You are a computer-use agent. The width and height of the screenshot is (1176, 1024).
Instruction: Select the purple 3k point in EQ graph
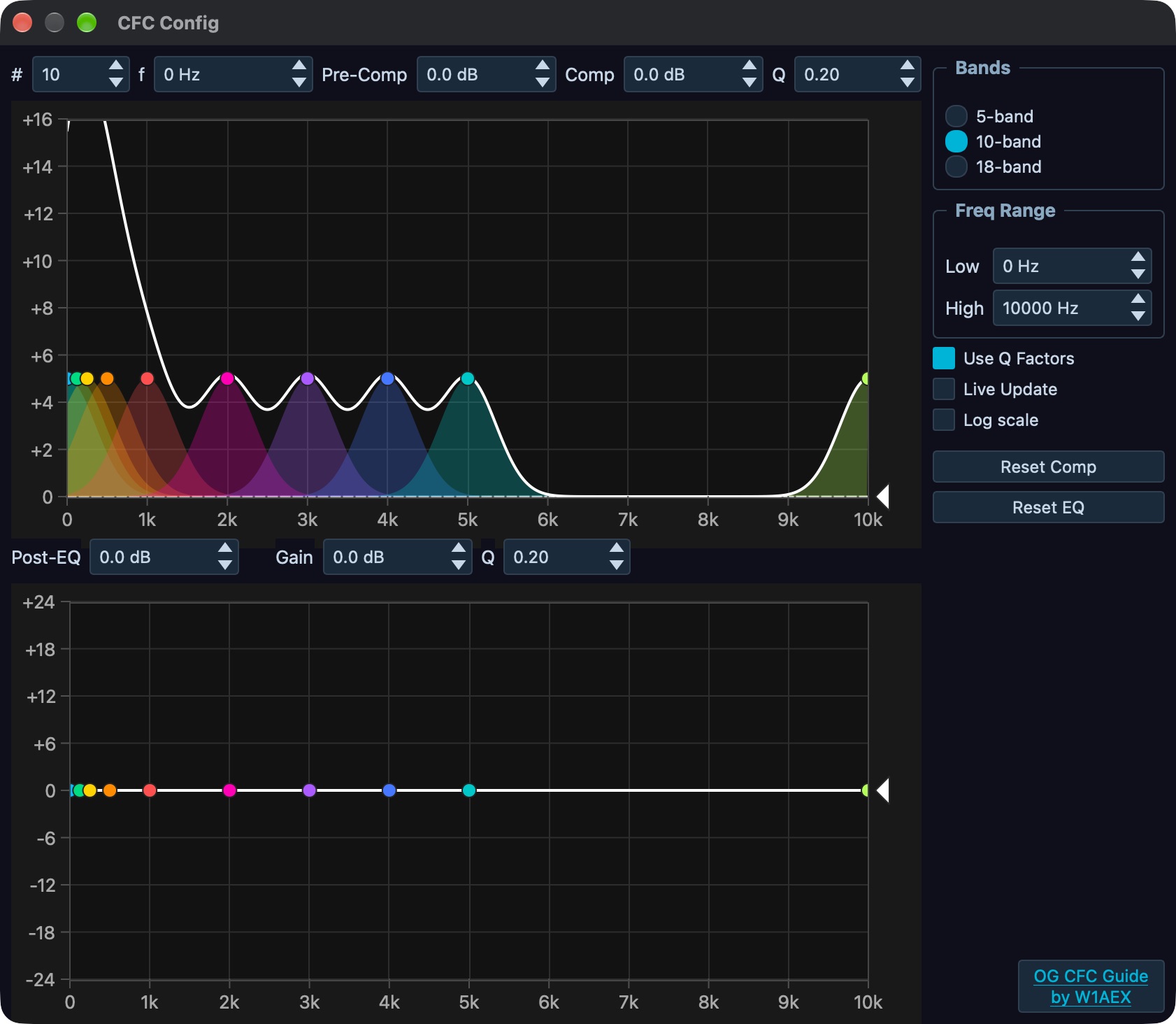(x=310, y=790)
